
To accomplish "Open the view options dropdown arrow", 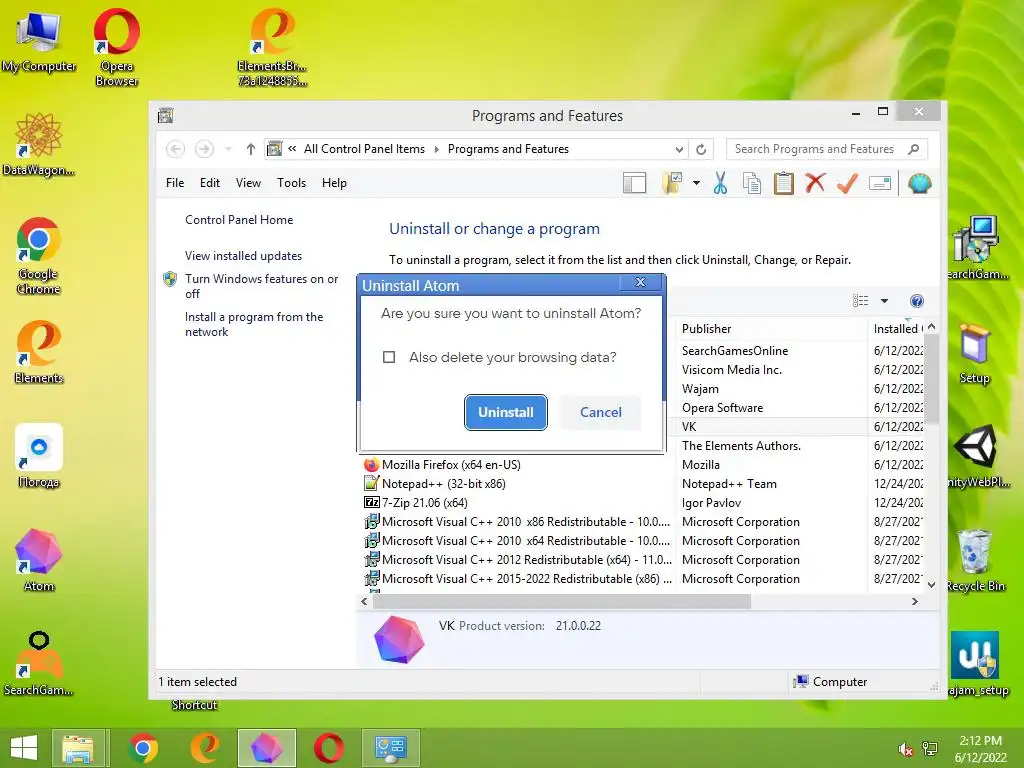I will (x=884, y=301).
